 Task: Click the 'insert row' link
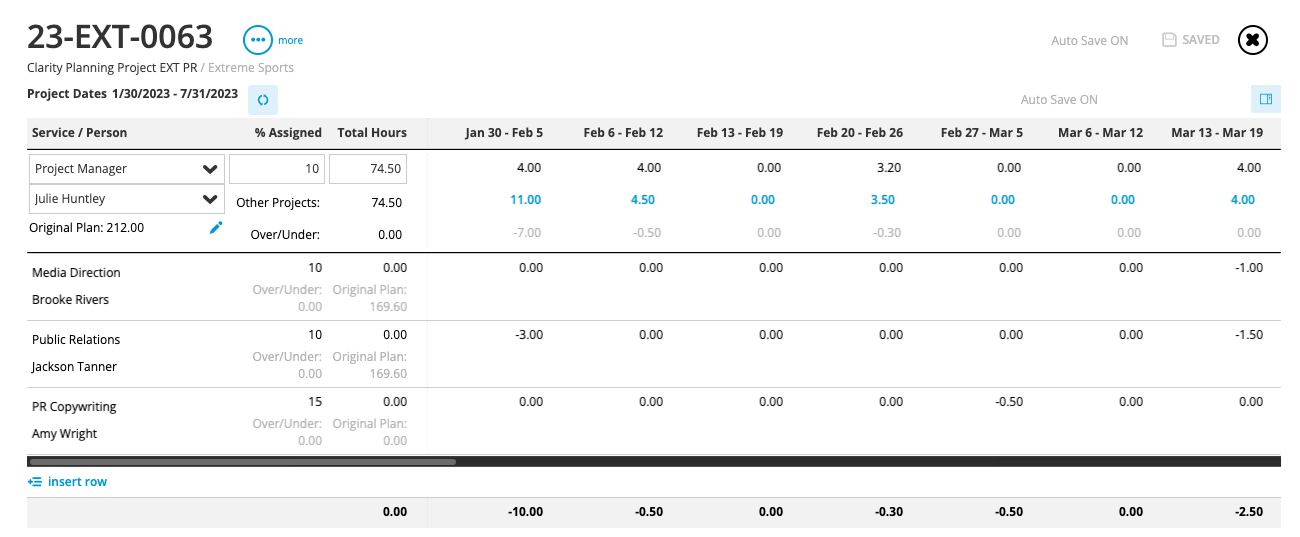coord(77,482)
